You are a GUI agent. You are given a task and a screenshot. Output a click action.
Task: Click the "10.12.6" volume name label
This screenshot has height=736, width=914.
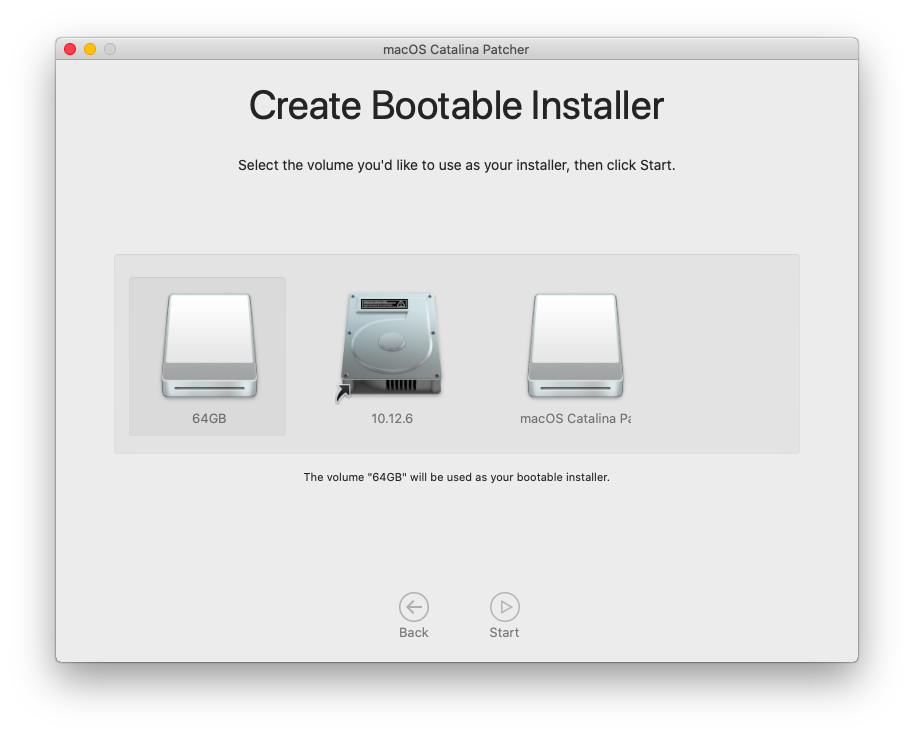click(392, 419)
